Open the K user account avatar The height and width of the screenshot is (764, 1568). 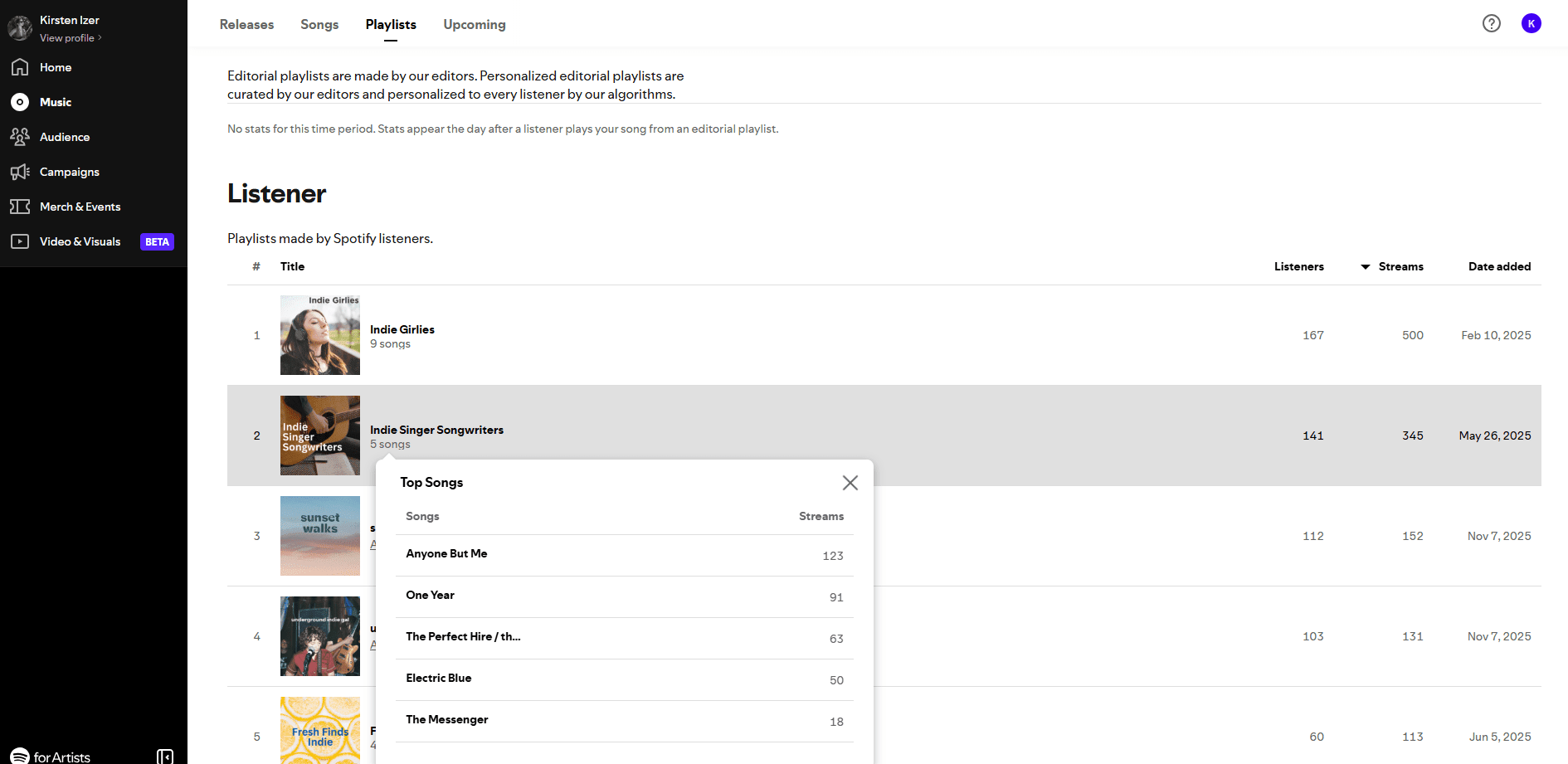pyautogui.click(x=1531, y=23)
